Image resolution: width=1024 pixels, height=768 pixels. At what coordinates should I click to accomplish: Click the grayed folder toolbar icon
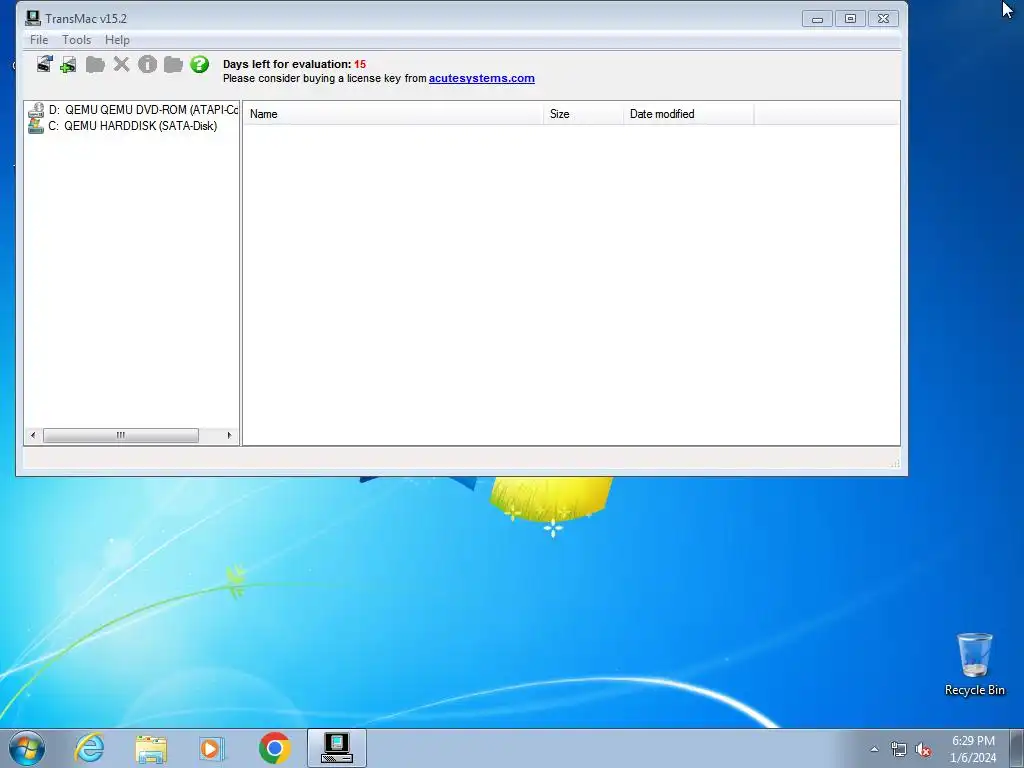(95, 64)
